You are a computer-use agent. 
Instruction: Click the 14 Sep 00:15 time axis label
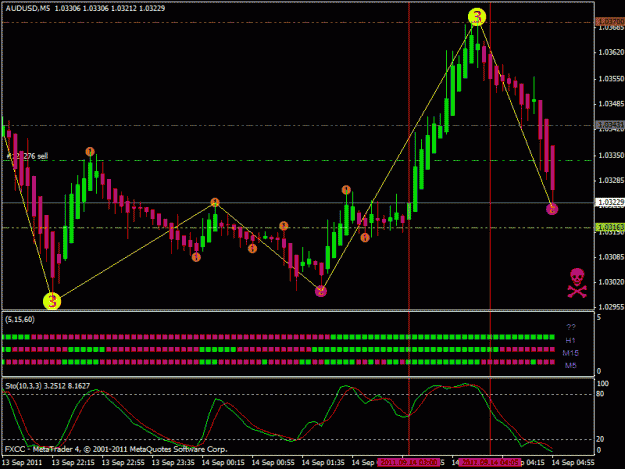223,462
